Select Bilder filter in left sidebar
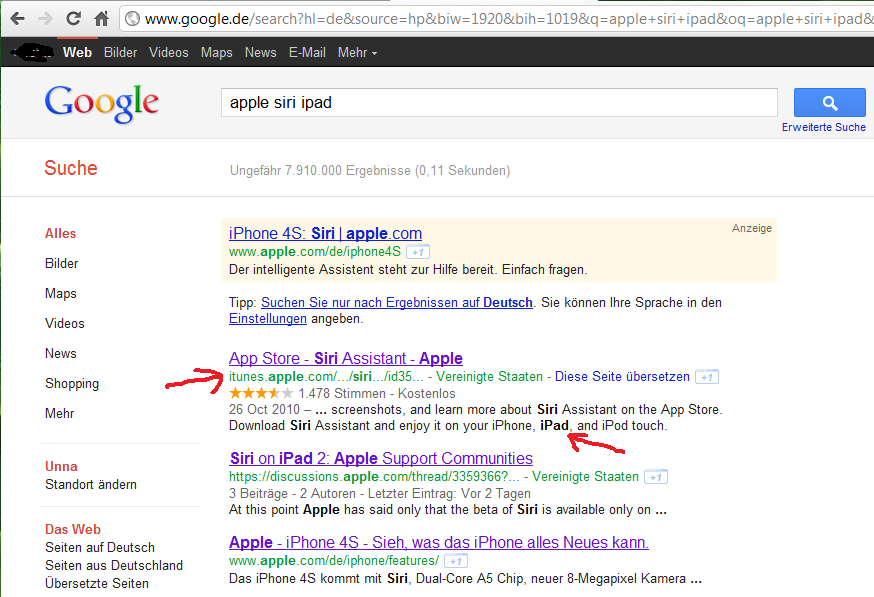This screenshot has width=874, height=597. tap(61, 264)
